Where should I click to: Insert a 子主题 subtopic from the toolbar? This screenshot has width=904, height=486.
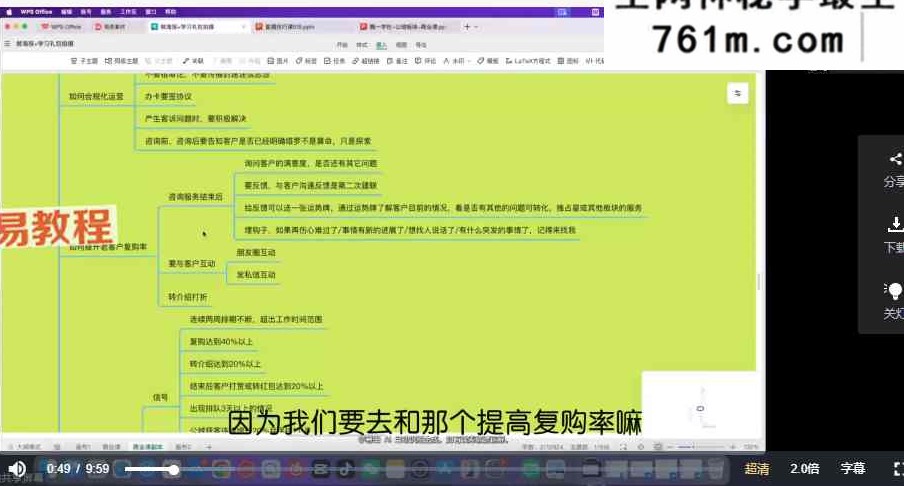coord(84,61)
